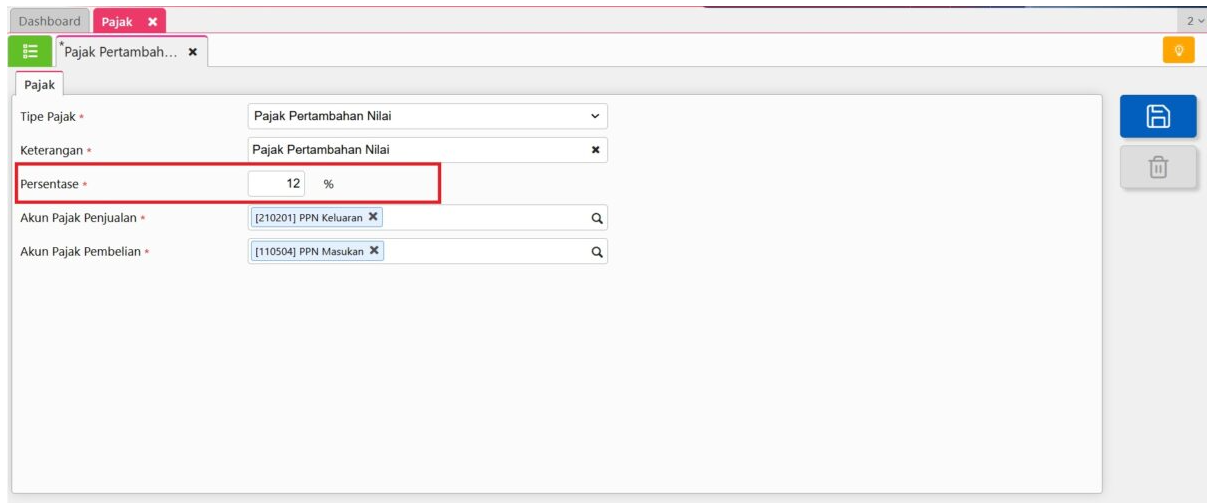This screenshot has width=1219, height=503.
Task: Click the Tipe Pajak label
Action: coord(48,117)
